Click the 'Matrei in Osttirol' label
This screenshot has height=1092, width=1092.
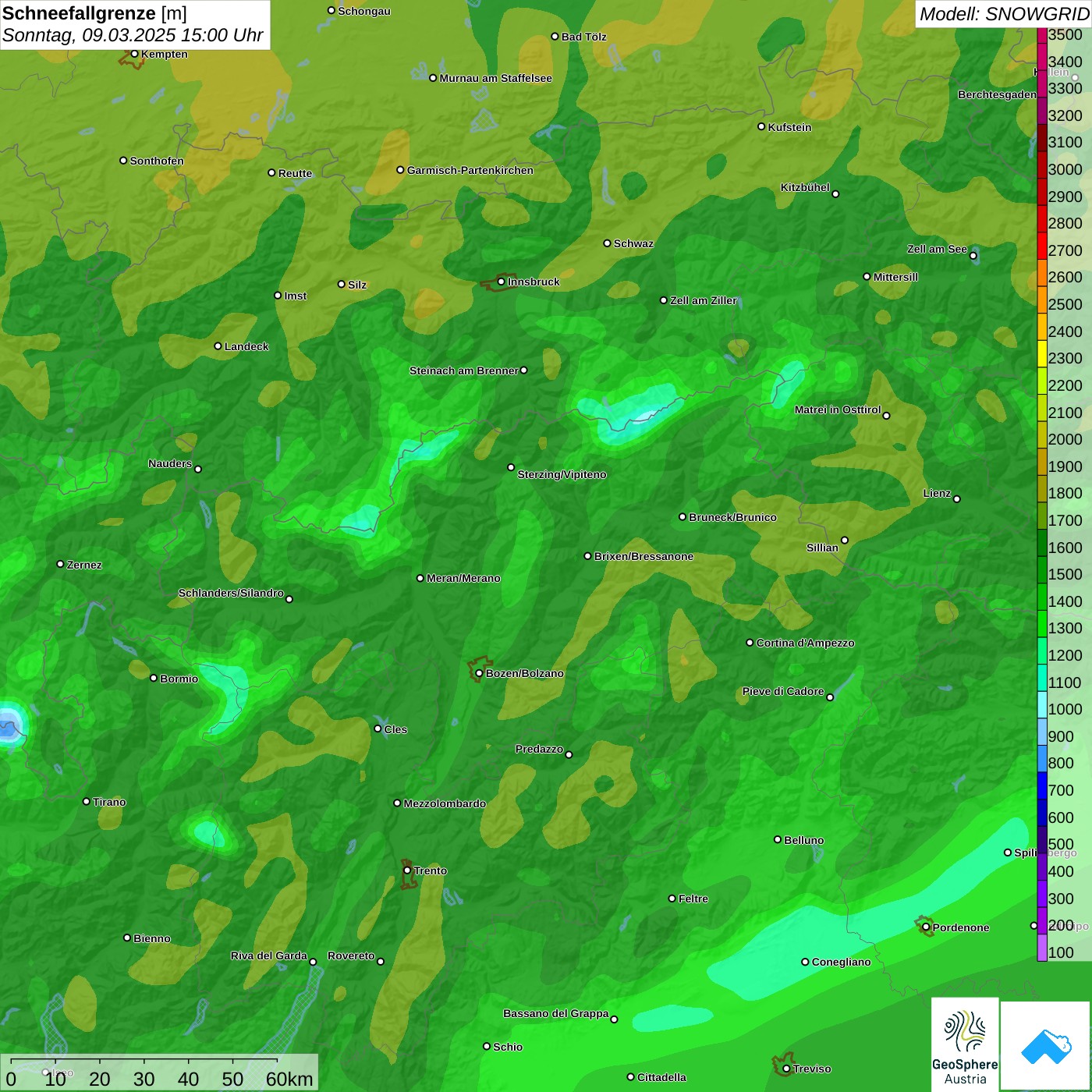coord(838,409)
